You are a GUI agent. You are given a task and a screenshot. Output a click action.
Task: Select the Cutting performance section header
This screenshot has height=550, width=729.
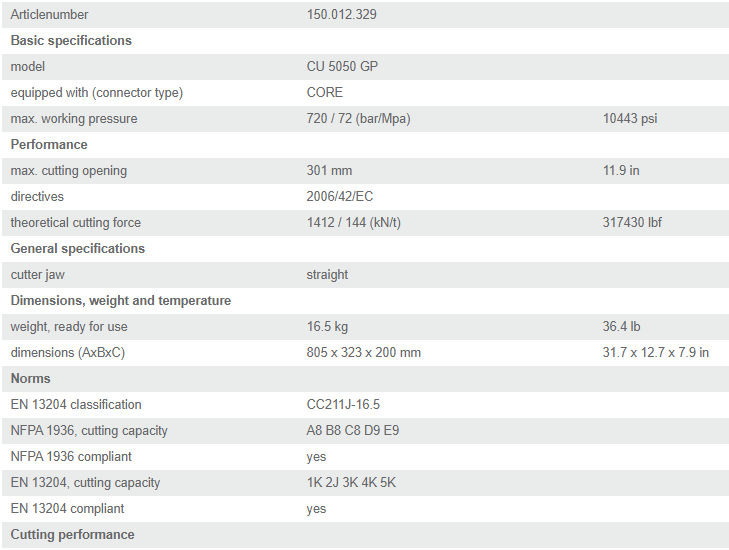(73, 535)
